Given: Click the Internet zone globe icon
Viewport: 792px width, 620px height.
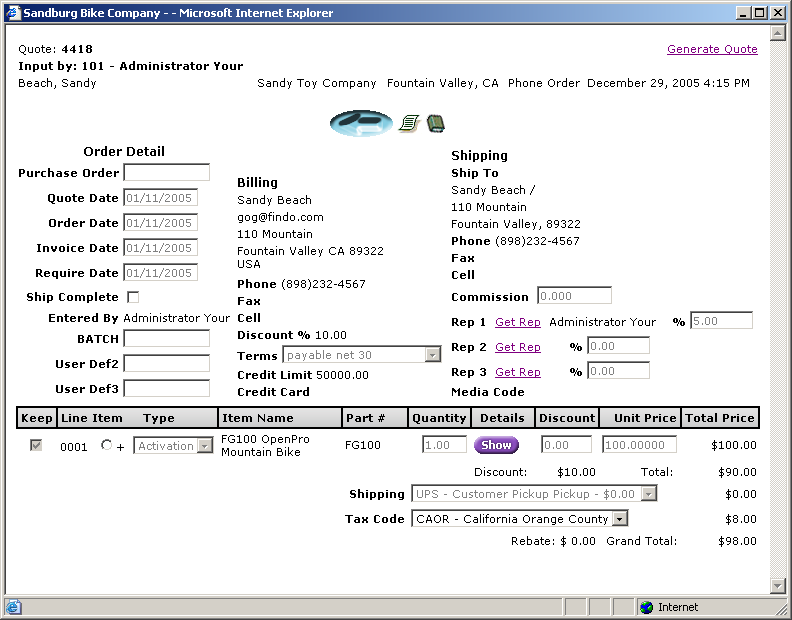Looking at the screenshot, I should click(x=646, y=607).
